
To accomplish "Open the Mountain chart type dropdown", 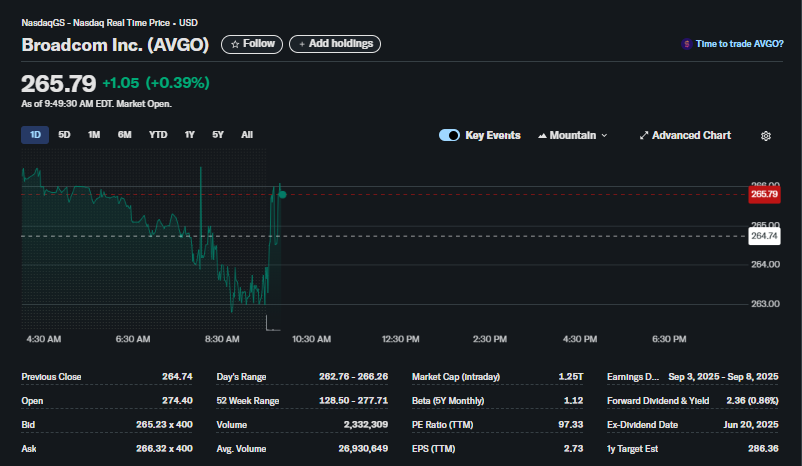I will tap(573, 136).
